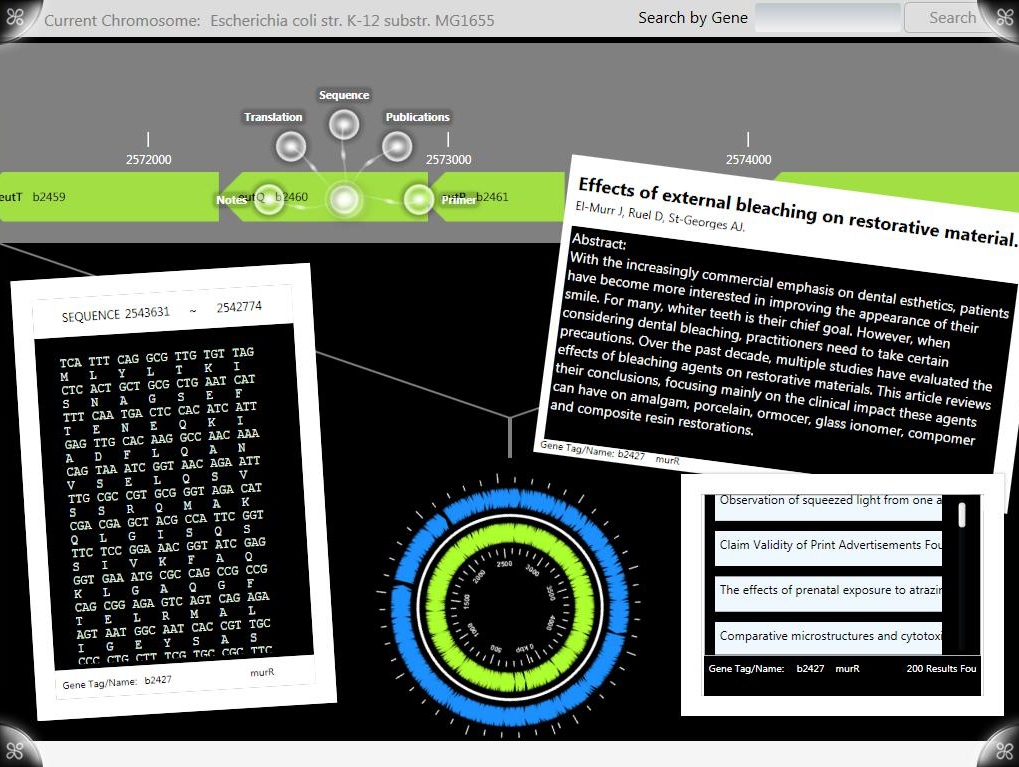Open the Translation radial menu bubble

coord(290,148)
